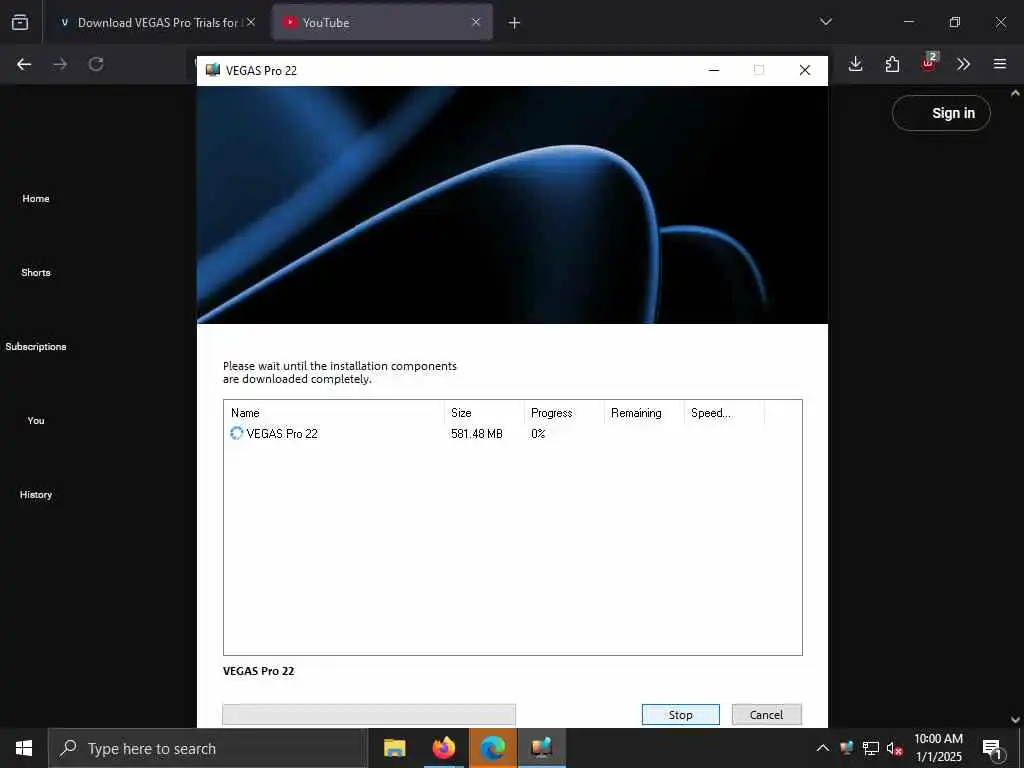Open YouTube Shorts in sidebar
Viewport: 1024px width, 768px height.
coord(36,272)
